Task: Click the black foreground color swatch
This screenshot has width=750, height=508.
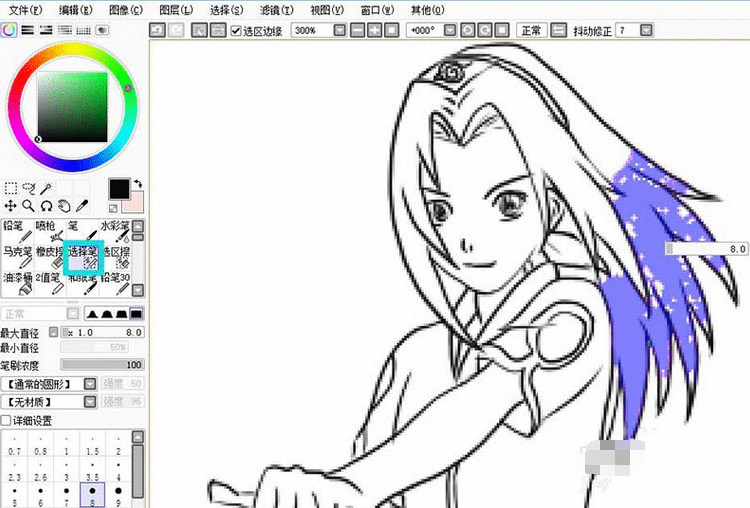Action: click(118, 189)
